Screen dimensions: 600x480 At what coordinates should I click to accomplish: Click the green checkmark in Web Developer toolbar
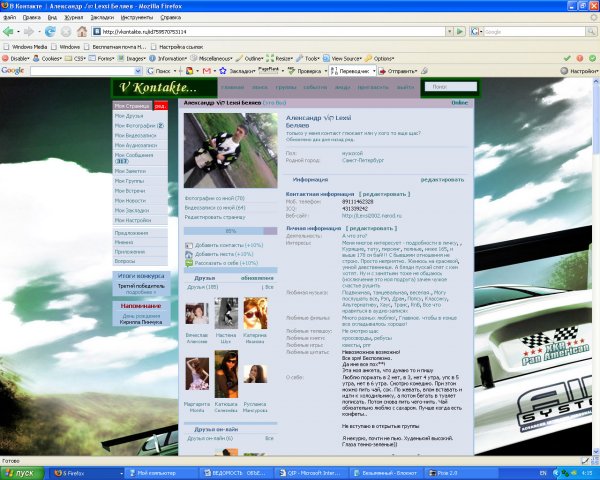(x=567, y=58)
